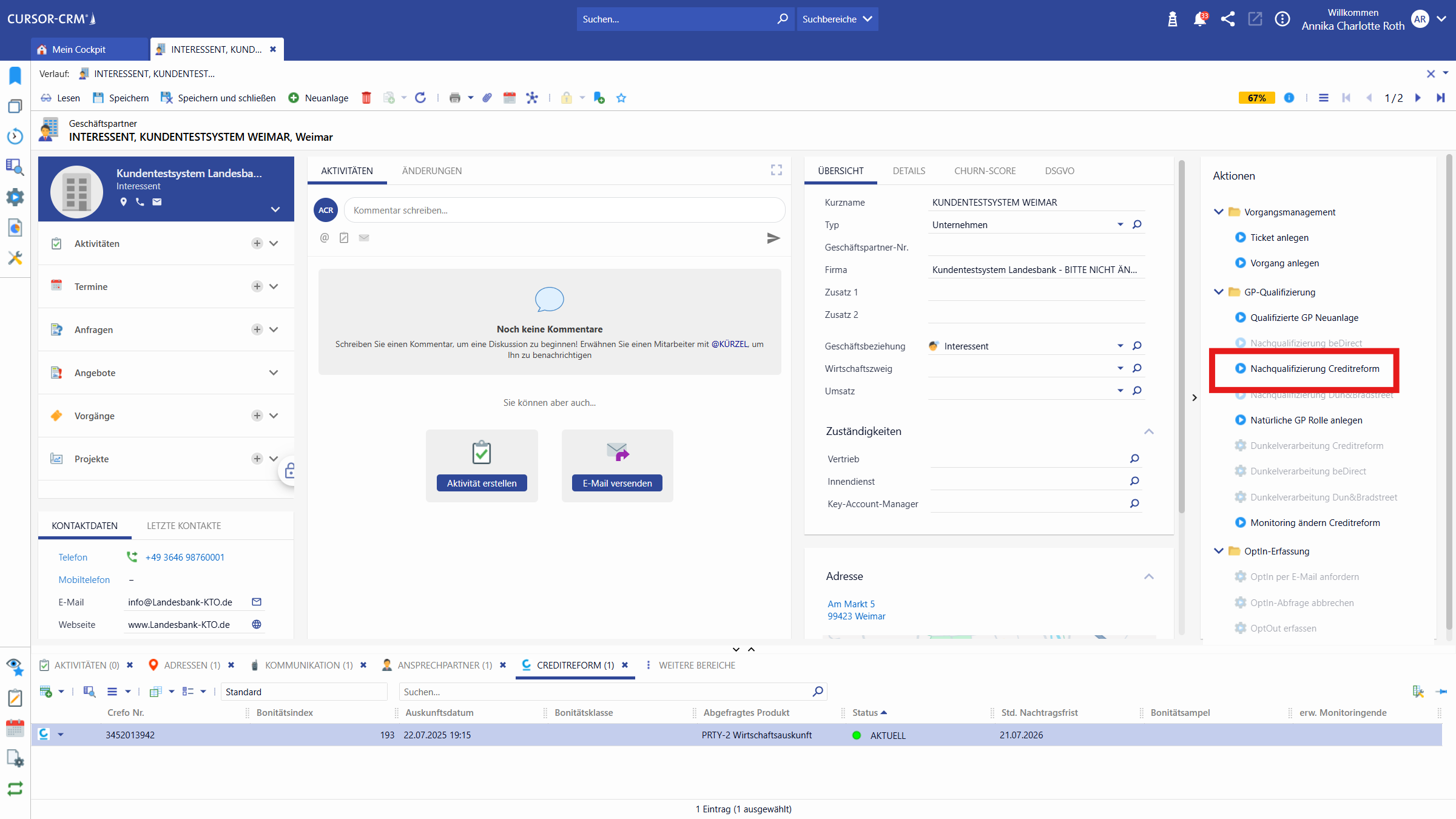Click Ticket anlegen action

click(x=1279, y=237)
